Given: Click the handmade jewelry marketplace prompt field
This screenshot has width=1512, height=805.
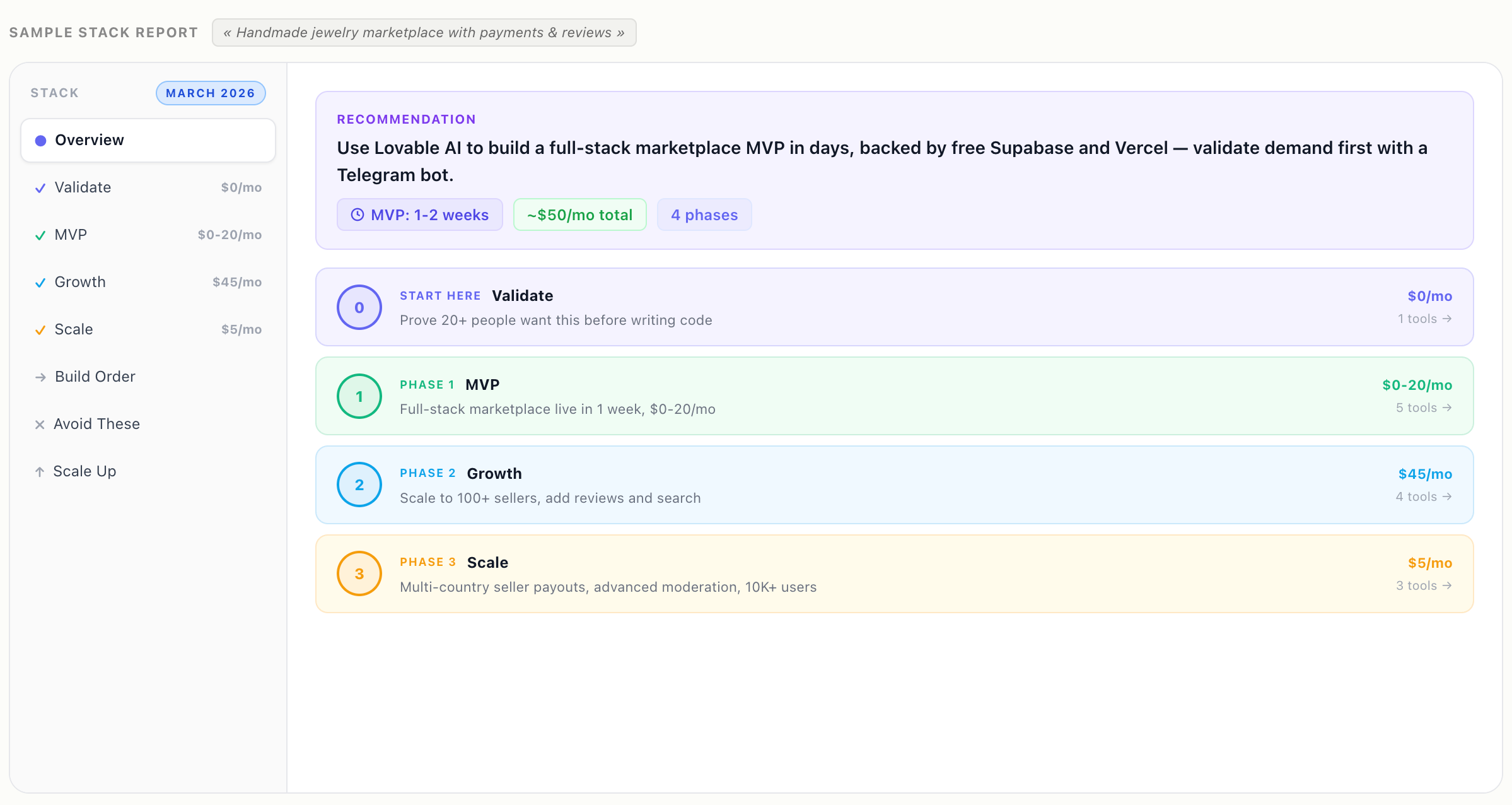Looking at the screenshot, I should coord(424,33).
